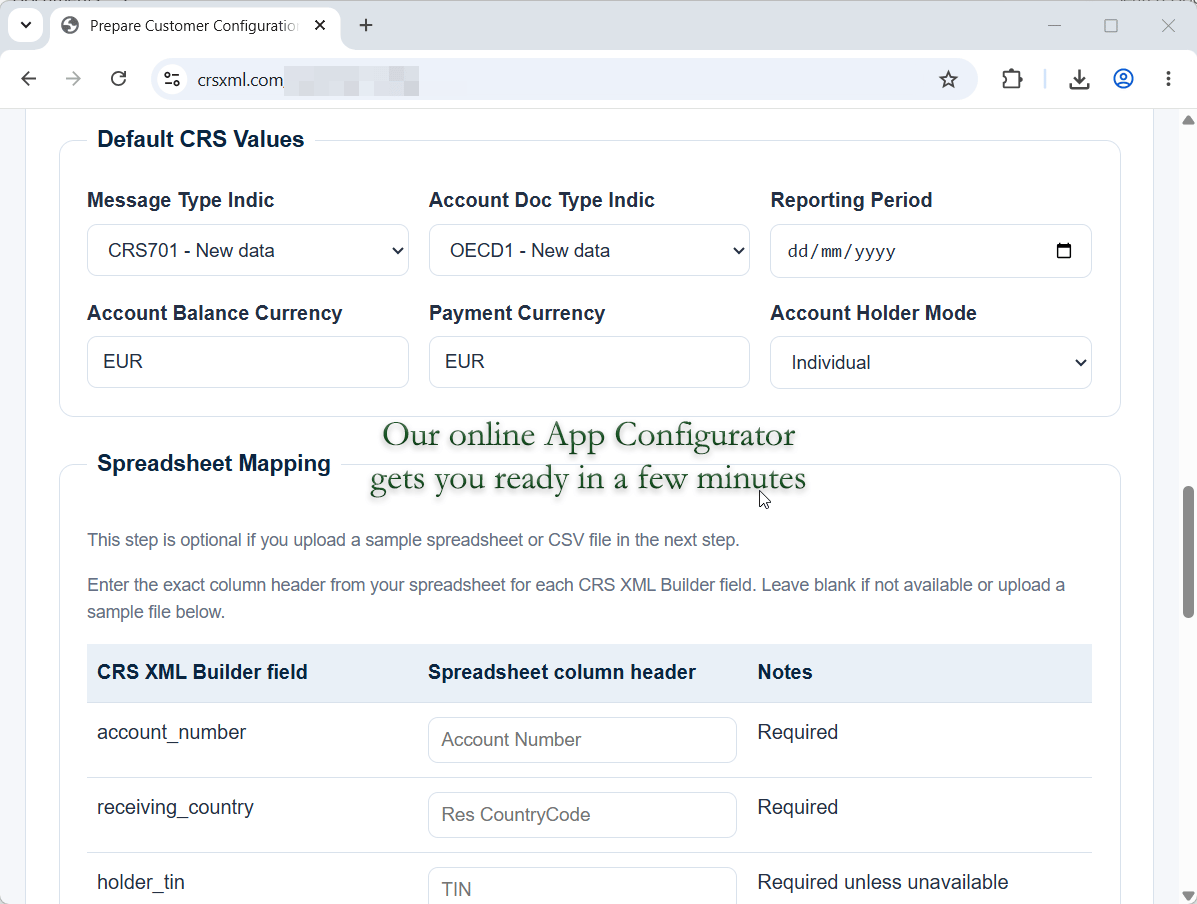Reload the current page

[x=118, y=79]
